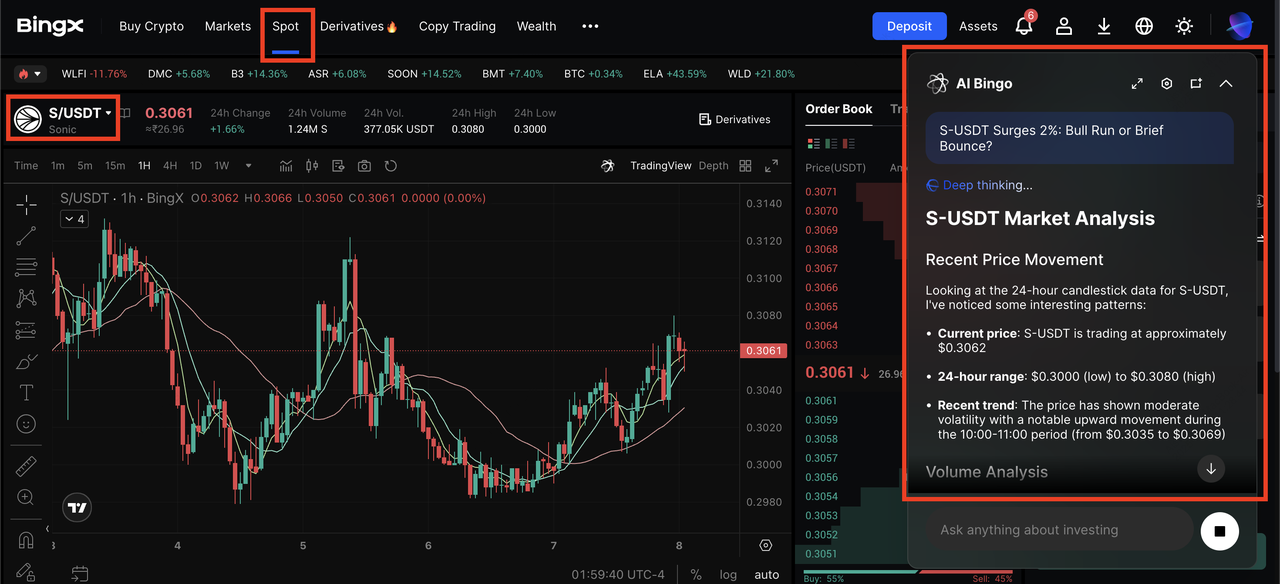This screenshot has width=1280, height=584.
Task: Open the Derivatives link beside the chart
Action: (734, 120)
